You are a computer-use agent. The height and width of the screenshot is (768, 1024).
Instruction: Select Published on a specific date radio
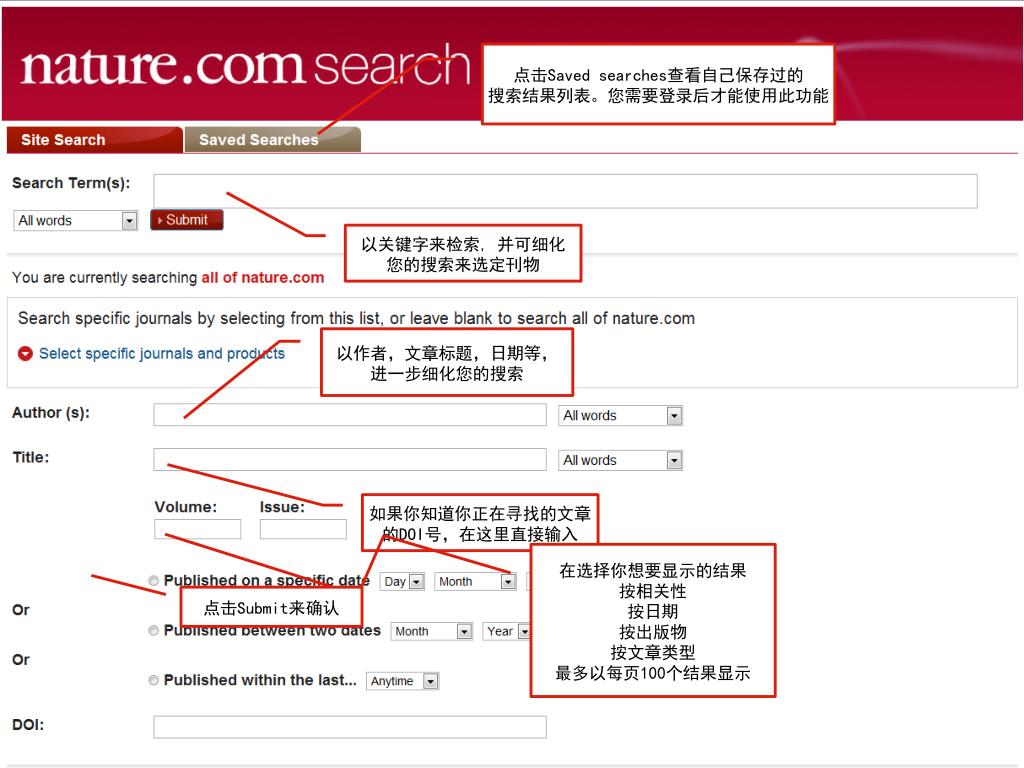coord(153,581)
